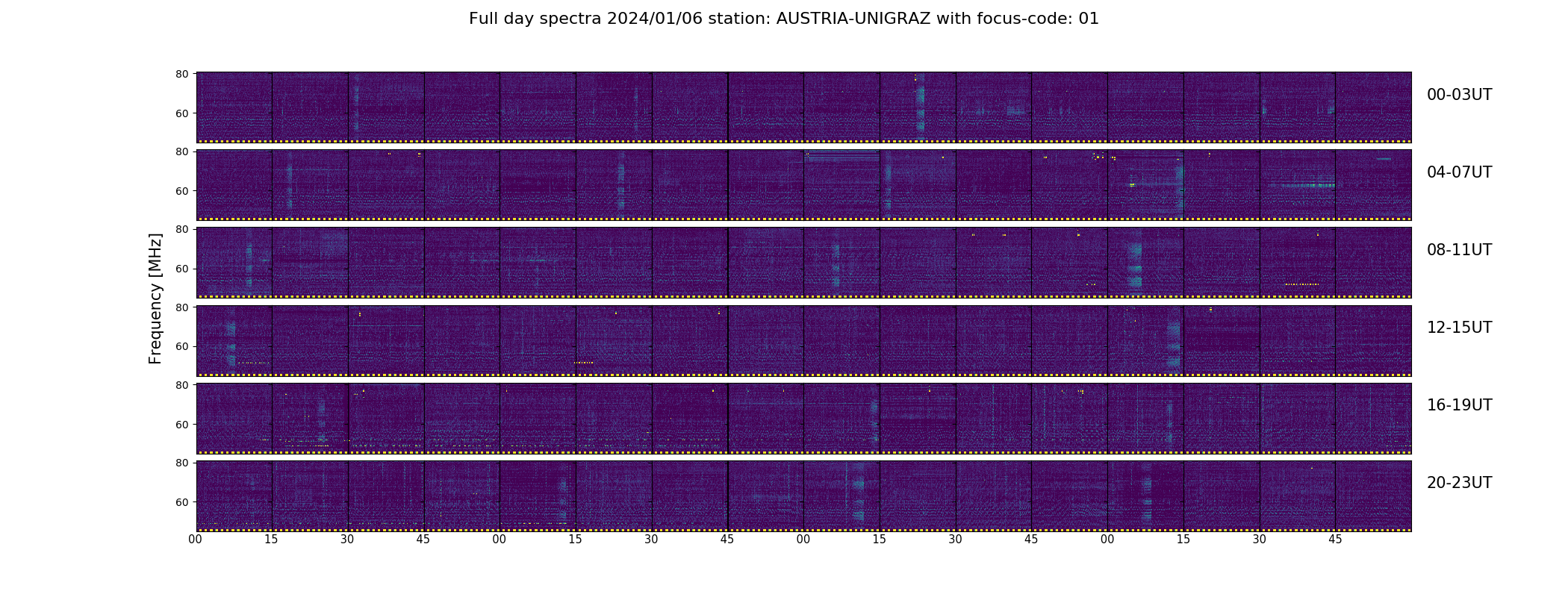This screenshot has width=1568, height=597.
Task: Open the 04-07UT spectrogram strip
Action: (803, 185)
